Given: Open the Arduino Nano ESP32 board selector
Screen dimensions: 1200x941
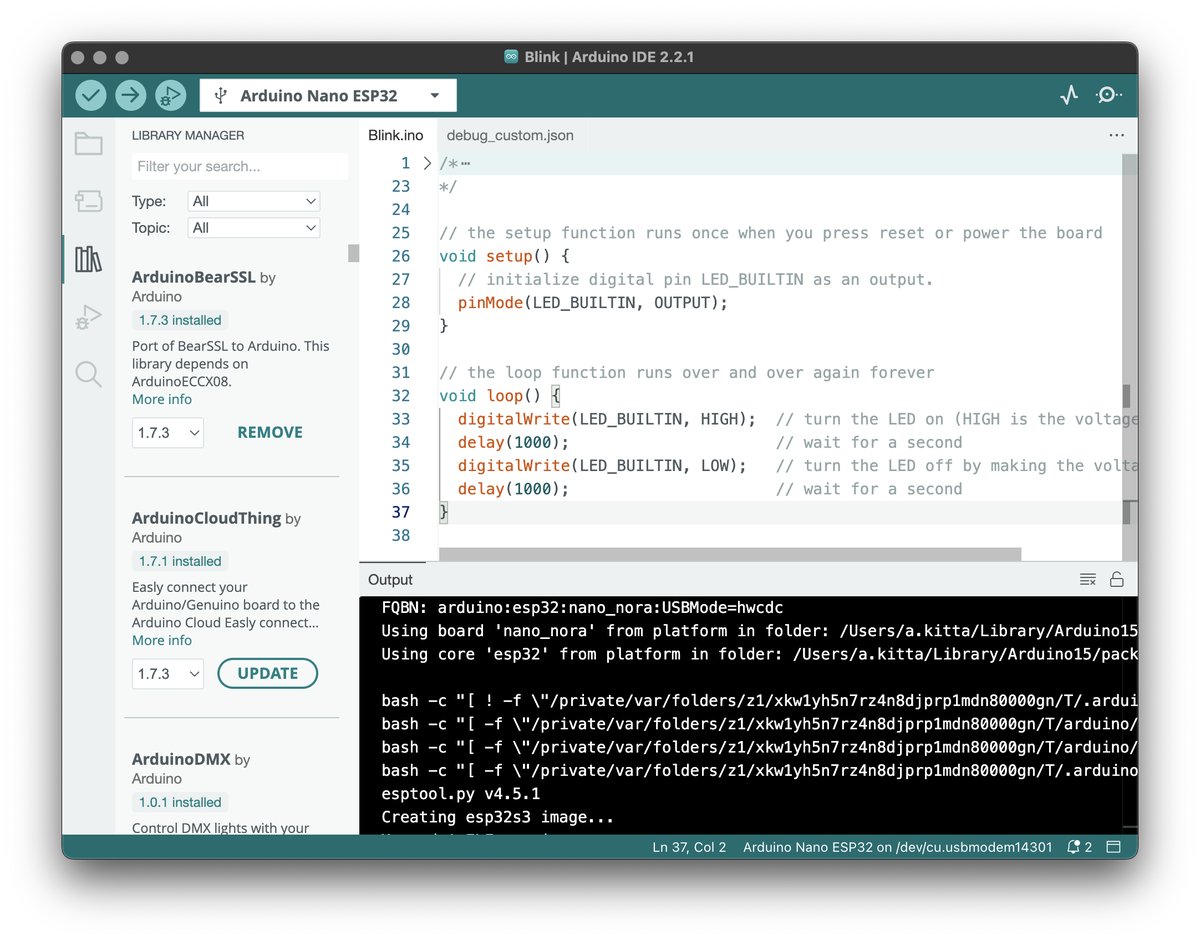Looking at the screenshot, I should pyautogui.click(x=327, y=94).
